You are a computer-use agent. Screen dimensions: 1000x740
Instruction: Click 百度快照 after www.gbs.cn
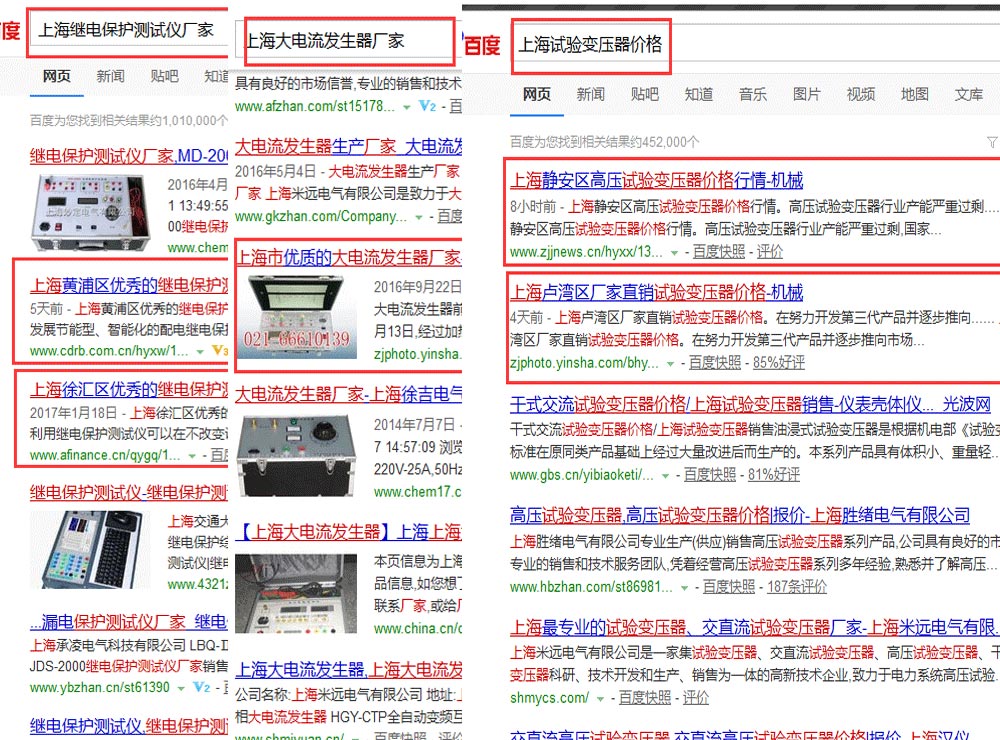(x=710, y=475)
